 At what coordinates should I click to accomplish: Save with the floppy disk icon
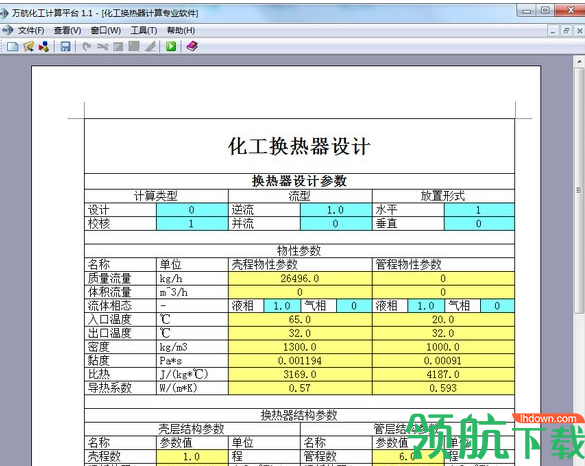click(65, 47)
